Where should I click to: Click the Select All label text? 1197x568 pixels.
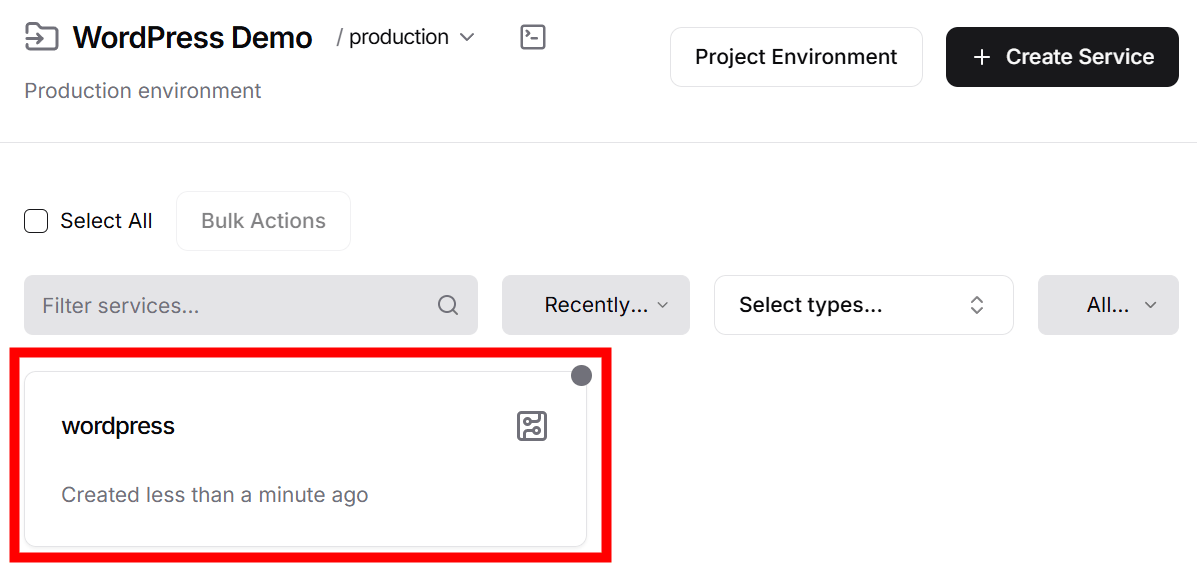106,221
